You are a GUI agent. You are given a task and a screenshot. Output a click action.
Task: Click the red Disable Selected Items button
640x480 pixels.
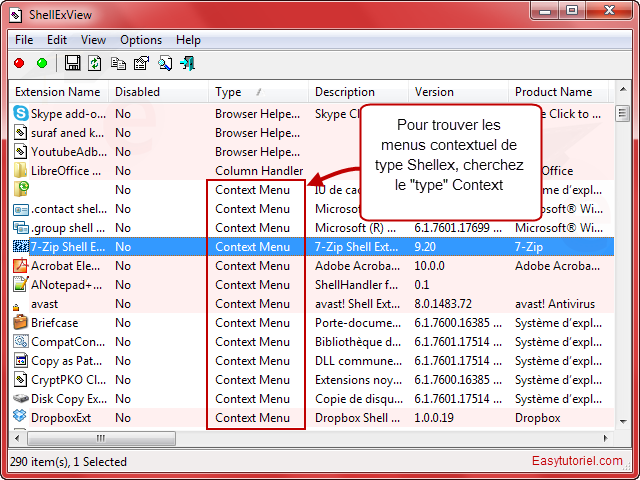pos(19,63)
